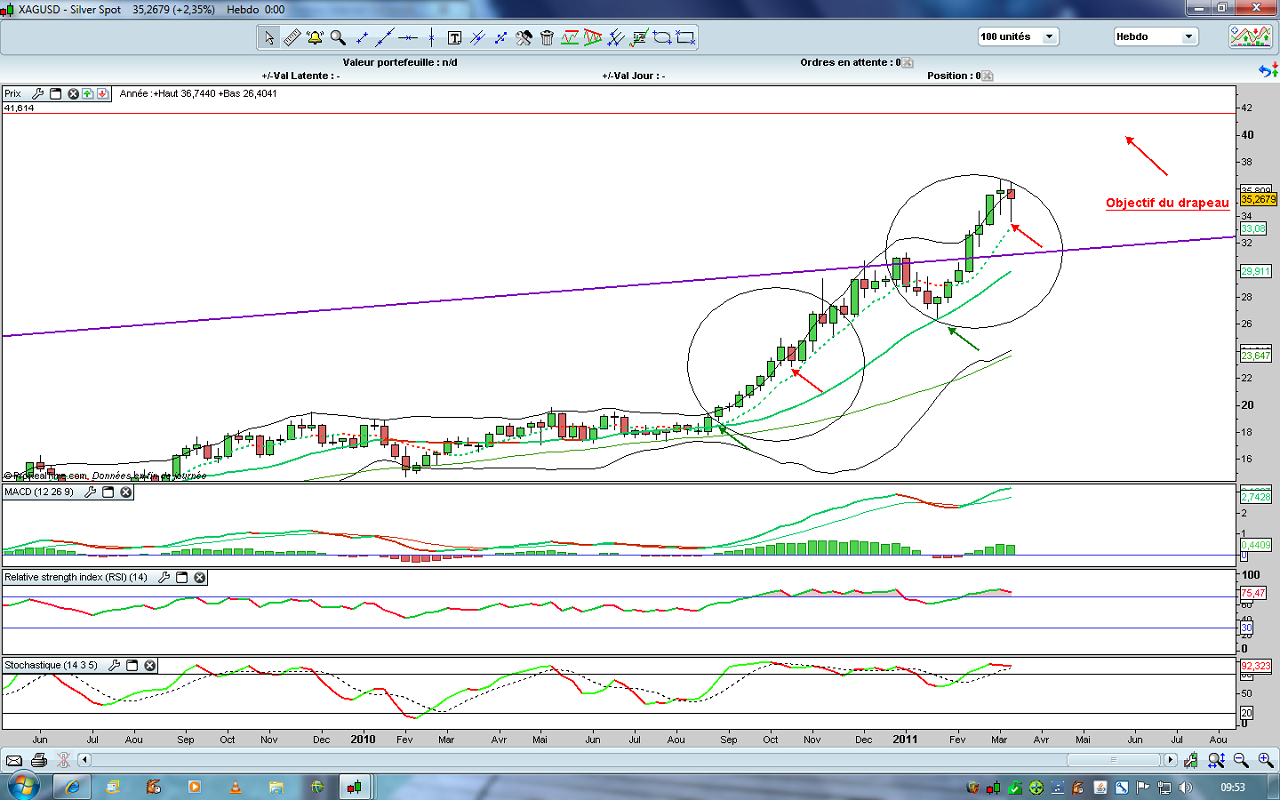Click the print icon at bottom left

coord(37,760)
